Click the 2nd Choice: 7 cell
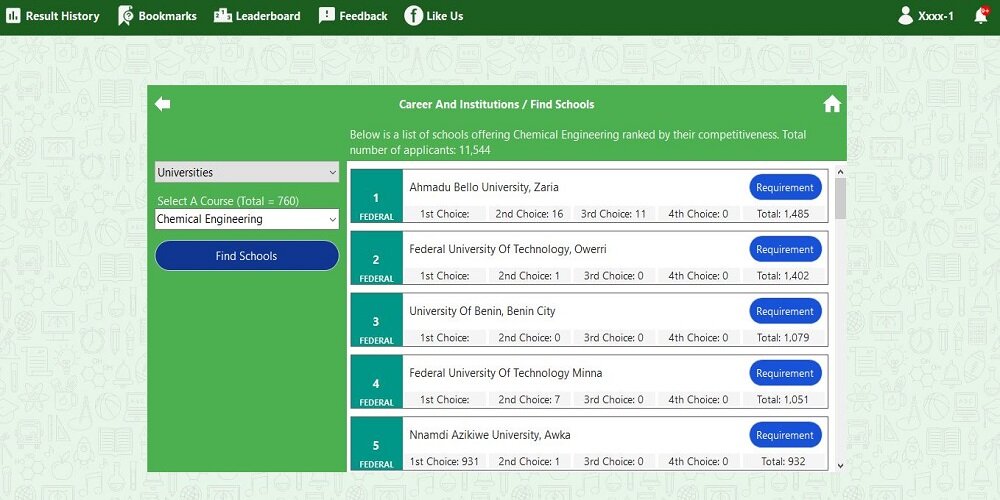1000x500 pixels. coord(529,399)
